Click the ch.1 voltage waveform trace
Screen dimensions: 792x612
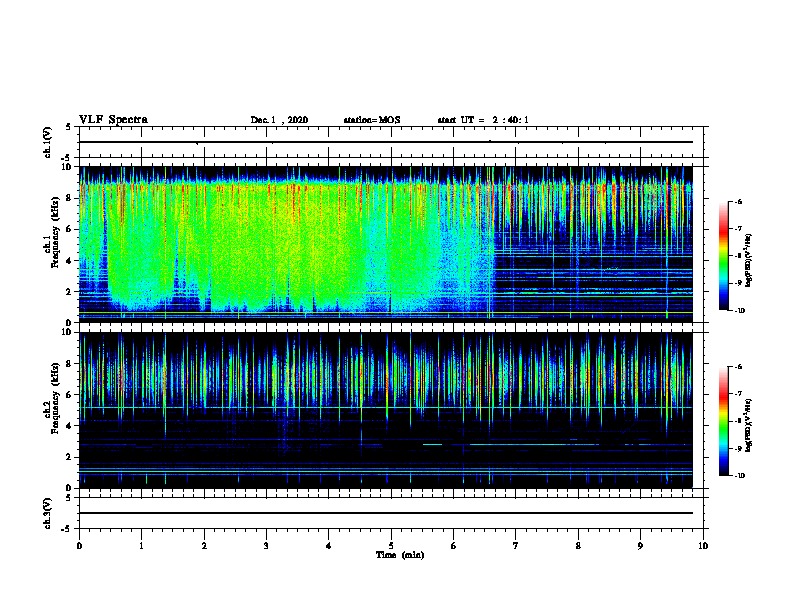click(x=386, y=142)
